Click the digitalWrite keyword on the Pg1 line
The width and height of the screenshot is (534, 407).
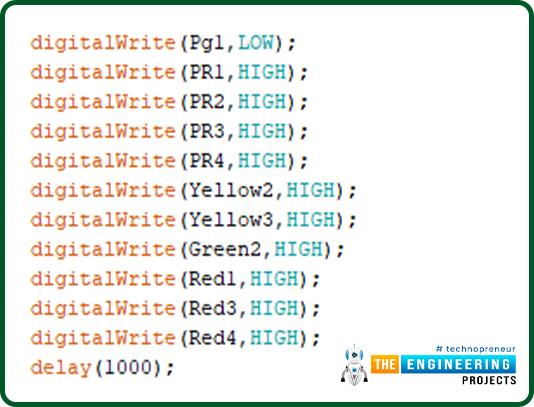tap(103, 44)
